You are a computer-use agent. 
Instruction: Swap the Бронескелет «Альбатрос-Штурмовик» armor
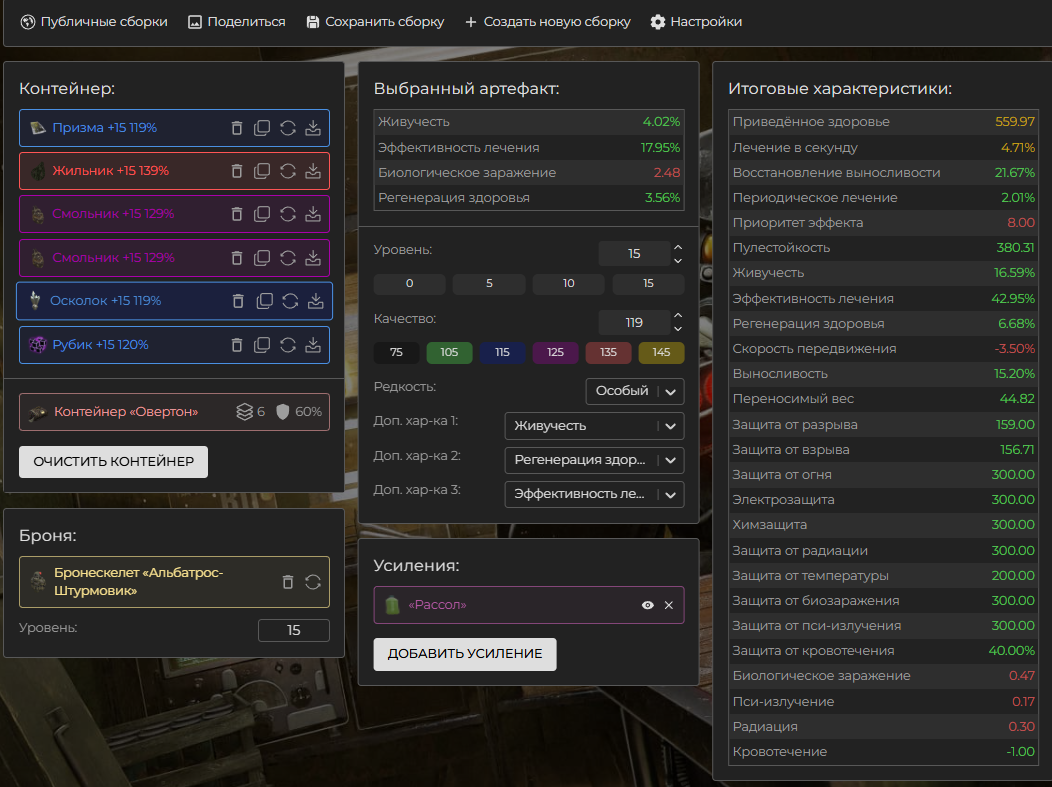pyautogui.click(x=313, y=582)
